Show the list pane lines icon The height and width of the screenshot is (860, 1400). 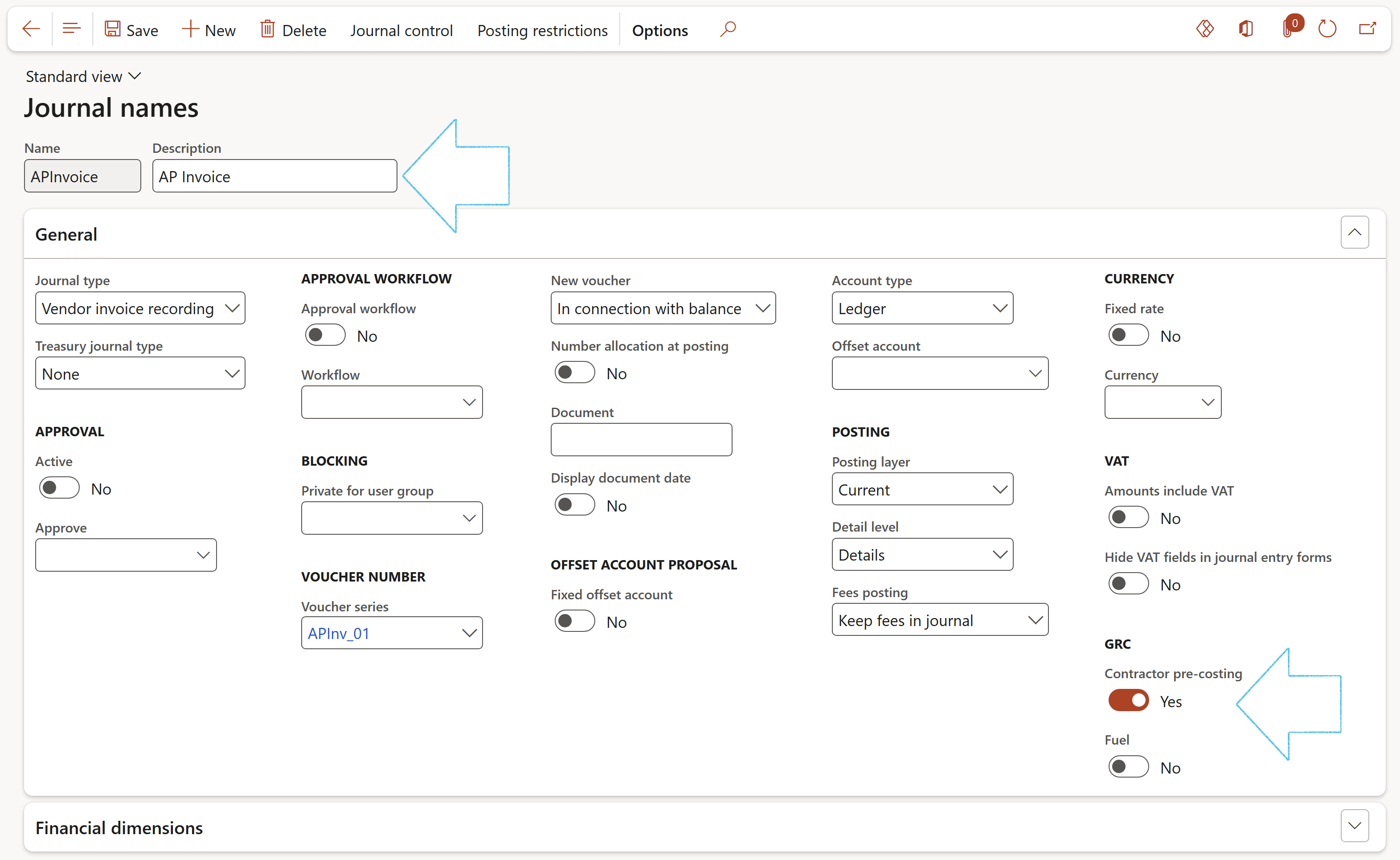pyautogui.click(x=72, y=29)
